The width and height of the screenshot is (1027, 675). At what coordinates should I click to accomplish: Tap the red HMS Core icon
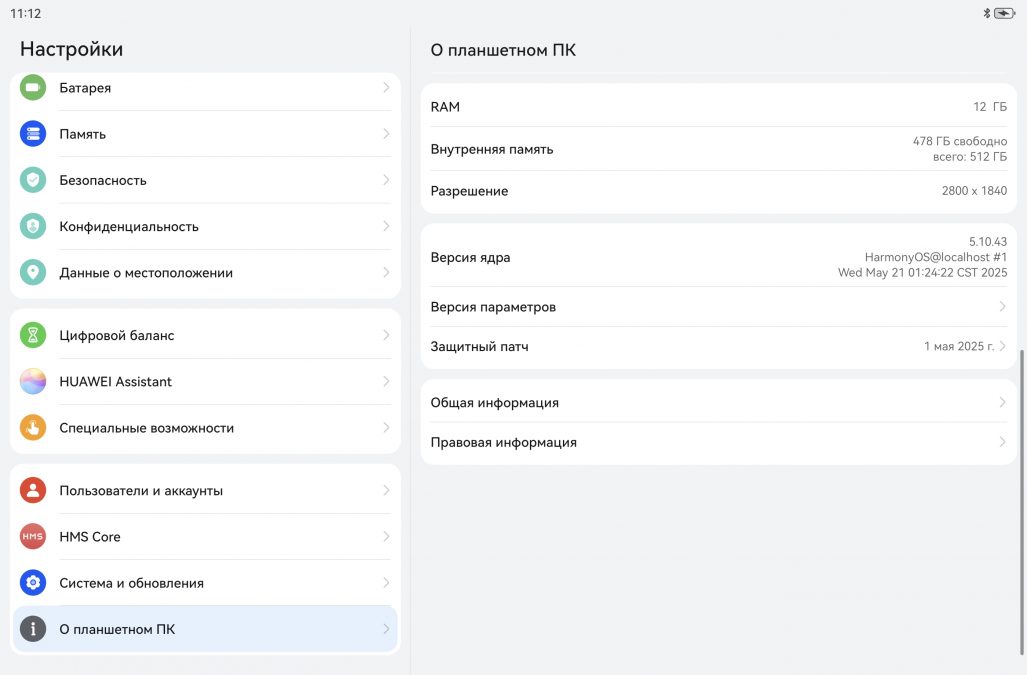coord(33,537)
